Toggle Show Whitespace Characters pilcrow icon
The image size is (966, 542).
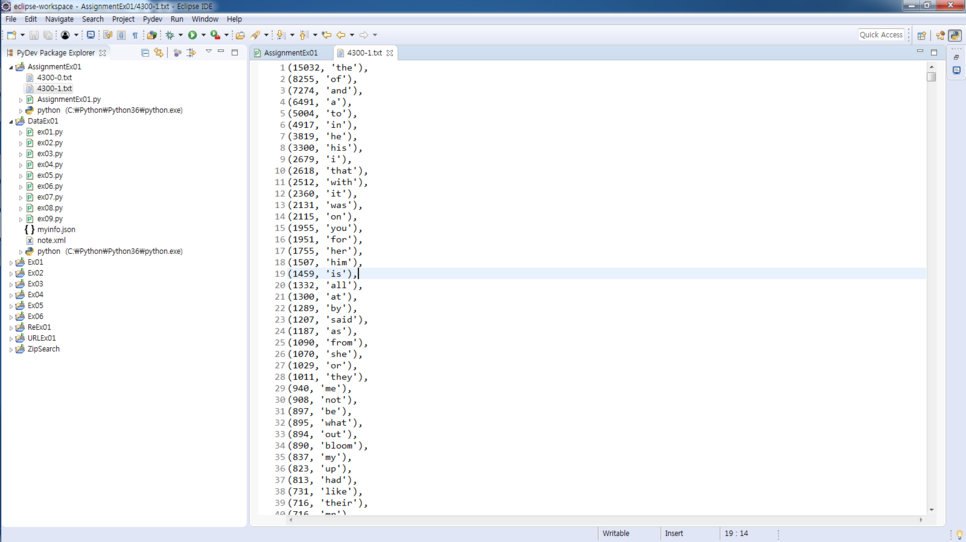pos(135,35)
